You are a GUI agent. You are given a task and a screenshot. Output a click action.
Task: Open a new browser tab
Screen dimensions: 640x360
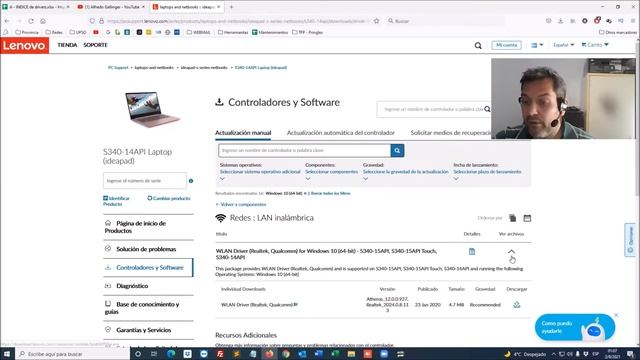tap(231, 7)
